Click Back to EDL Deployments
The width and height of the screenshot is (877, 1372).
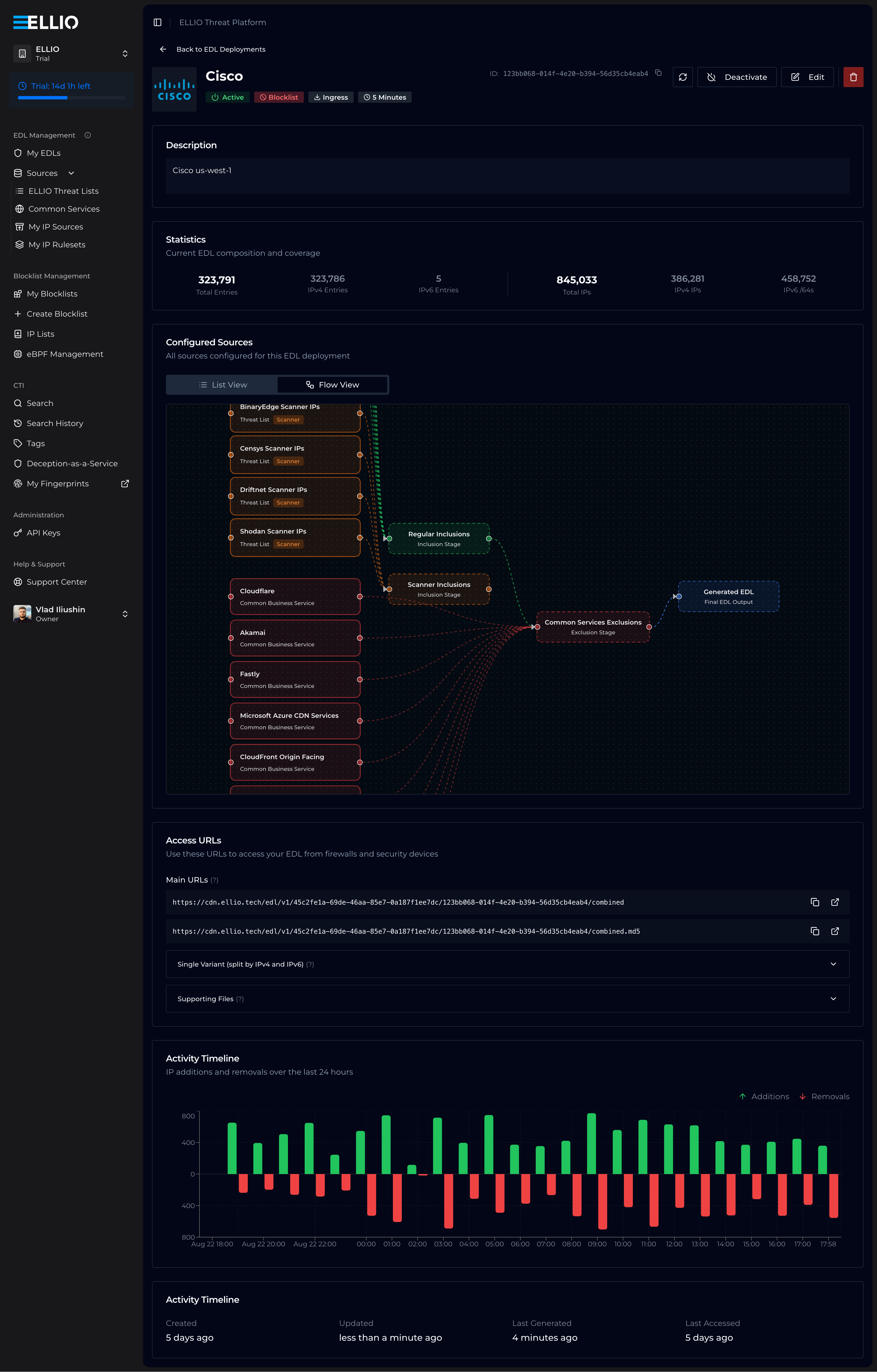point(221,49)
